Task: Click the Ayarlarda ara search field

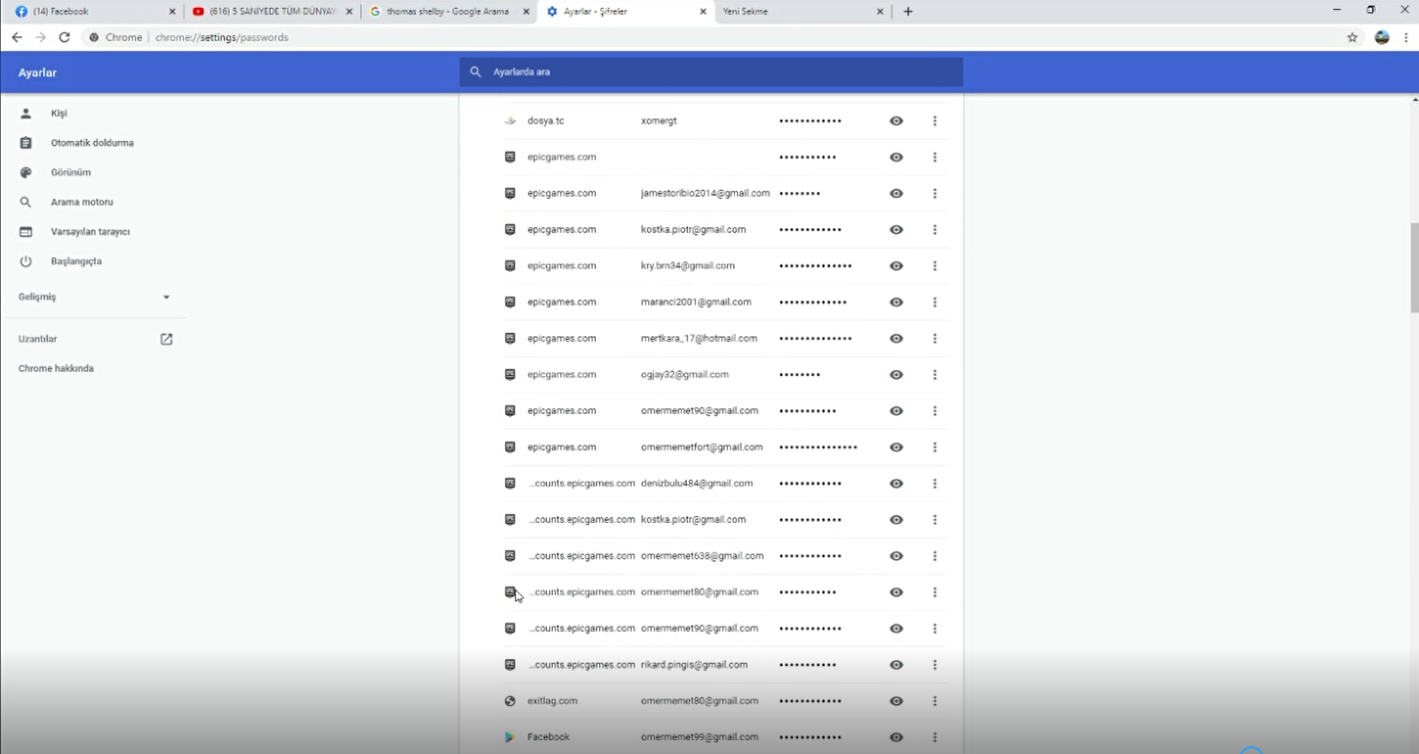Action: click(711, 72)
